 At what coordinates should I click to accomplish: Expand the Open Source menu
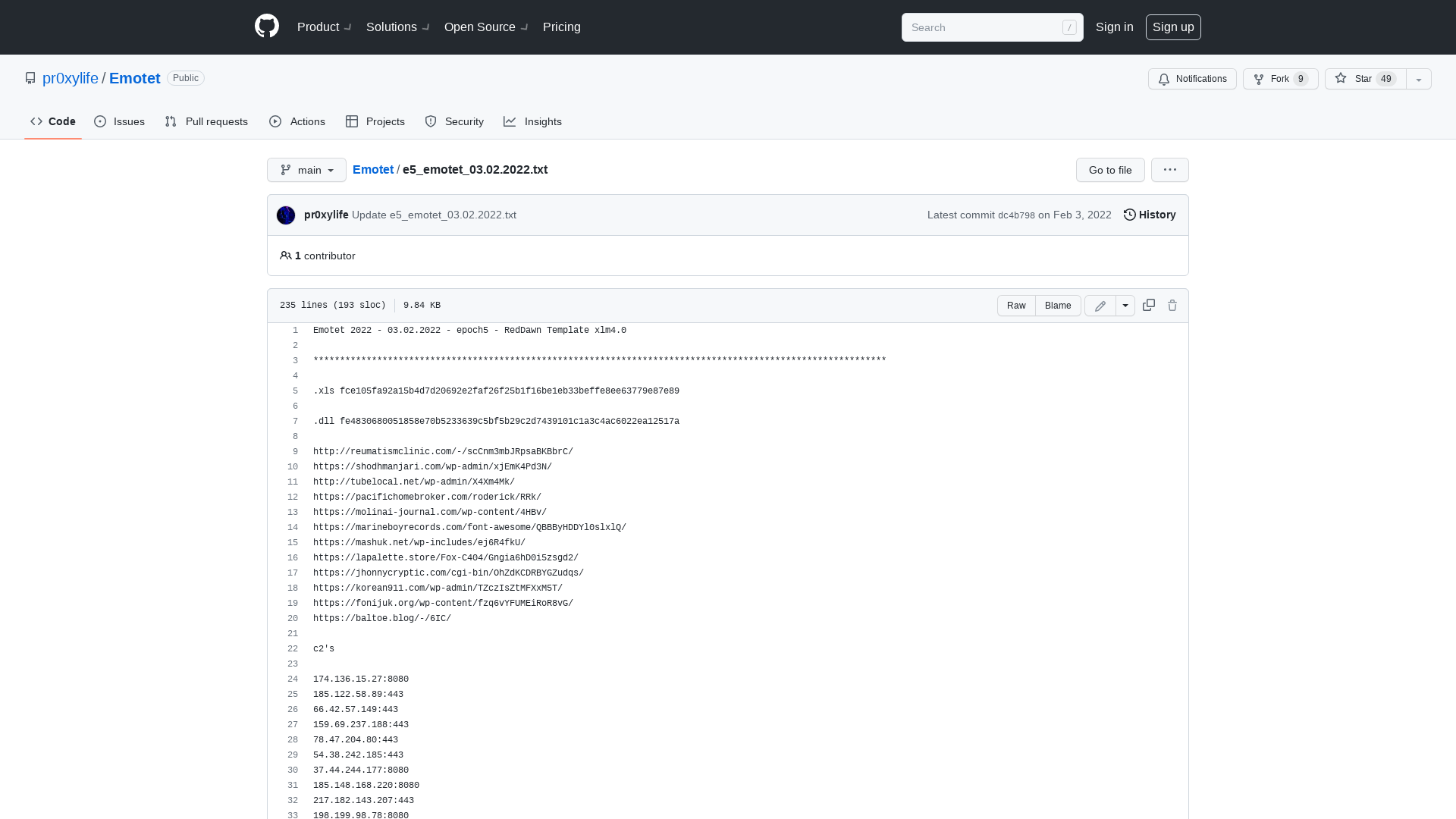[485, 27]
